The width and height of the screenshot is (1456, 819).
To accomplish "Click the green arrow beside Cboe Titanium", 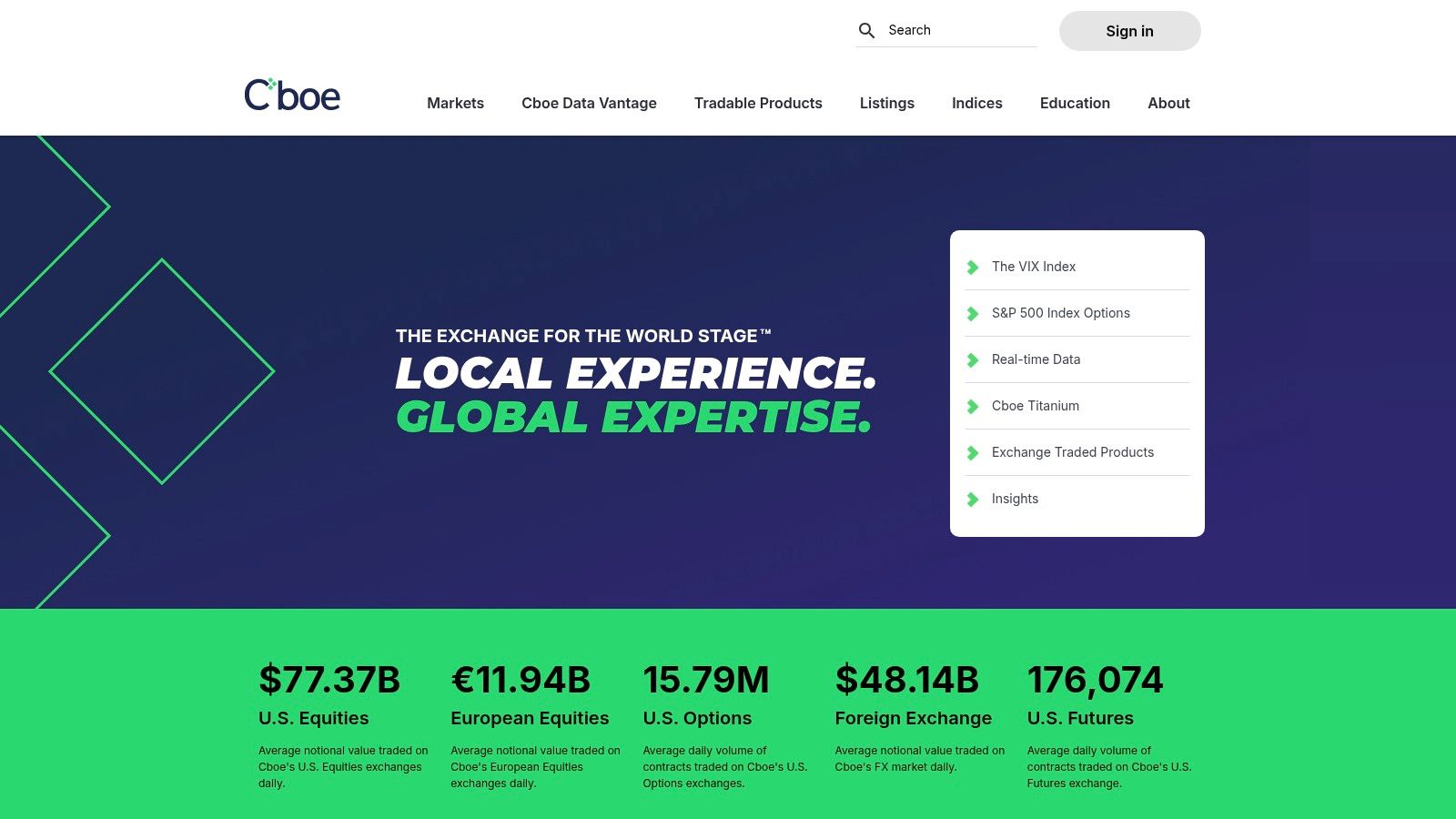I will point(973,406).
